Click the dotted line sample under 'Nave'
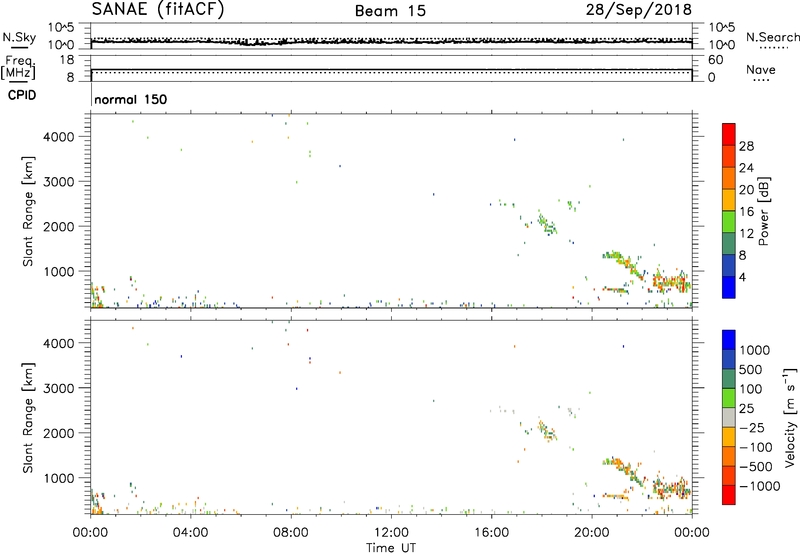The image size is (800, 554). click(762, 80)
